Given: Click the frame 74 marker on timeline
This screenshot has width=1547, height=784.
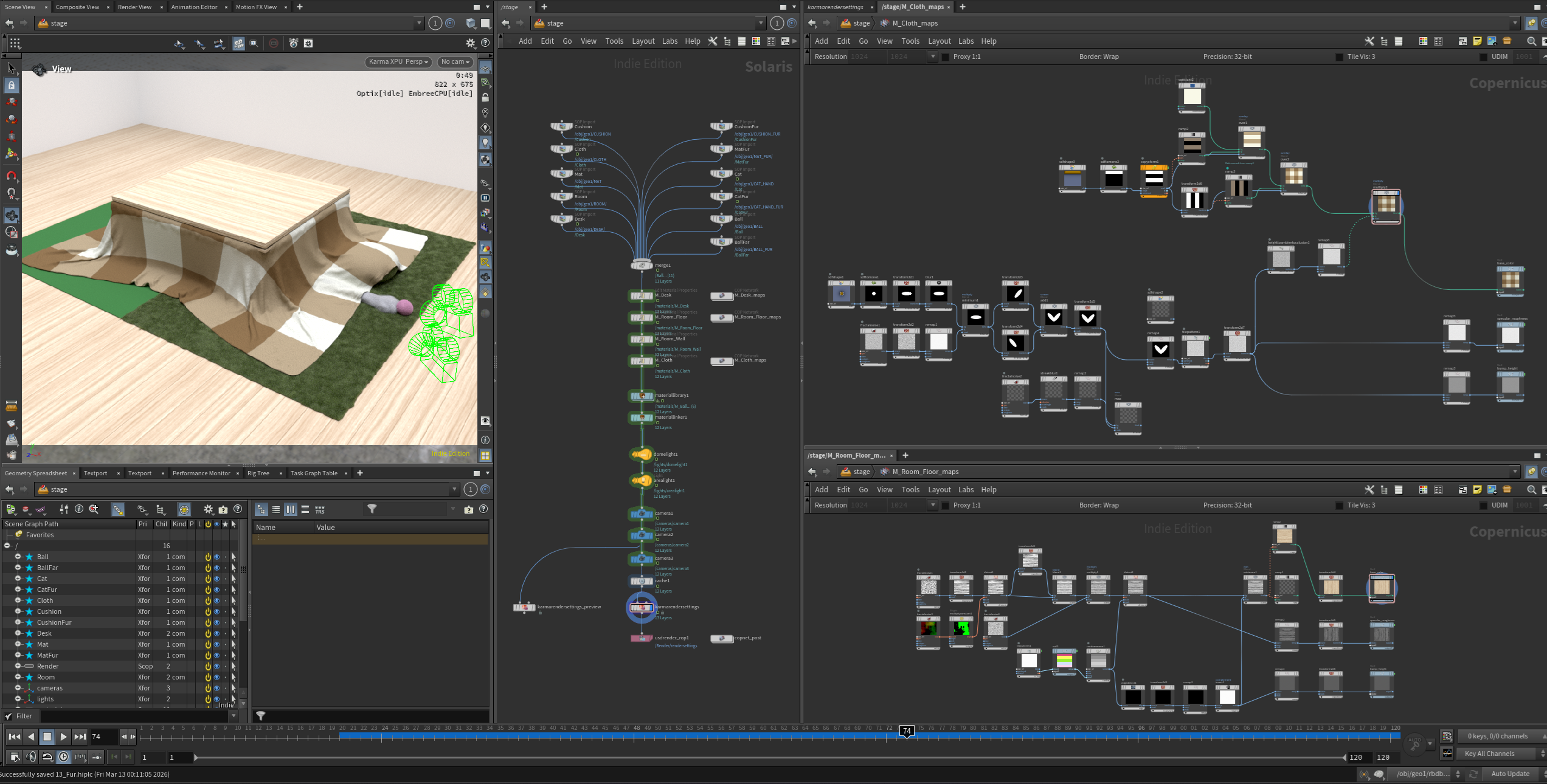Looking at the screenshot, I should pyautogui.click(x=907, y=731).
